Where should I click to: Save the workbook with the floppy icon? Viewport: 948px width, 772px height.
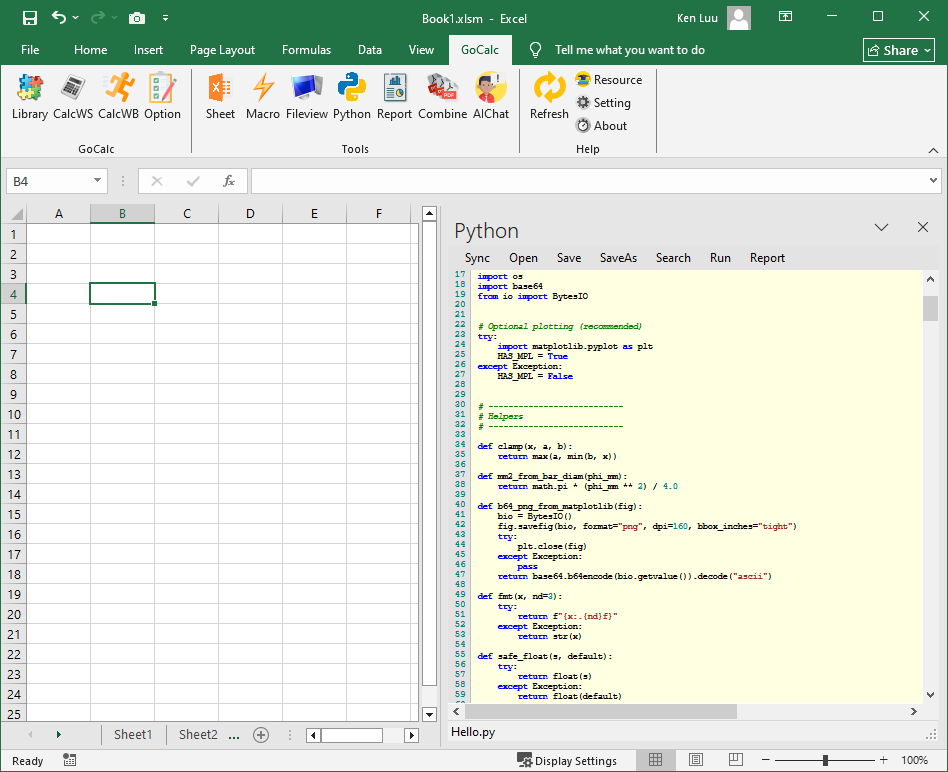pos(30,18)
